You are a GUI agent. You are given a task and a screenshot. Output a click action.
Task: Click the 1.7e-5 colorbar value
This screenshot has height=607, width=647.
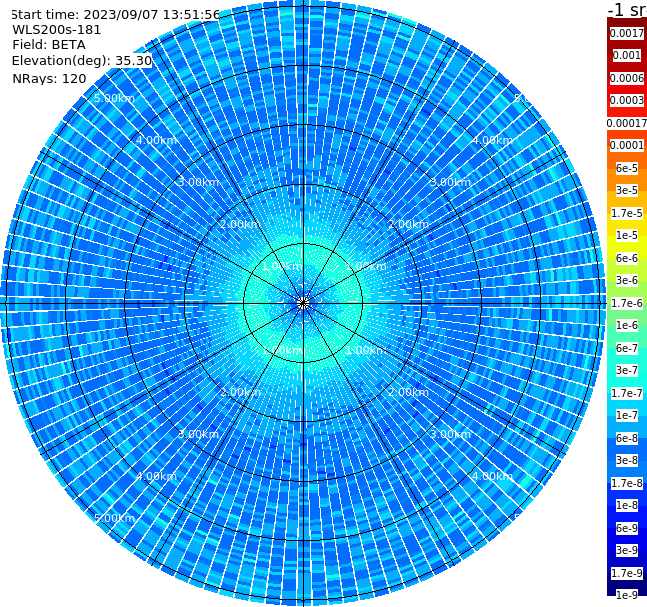(627, 213)
